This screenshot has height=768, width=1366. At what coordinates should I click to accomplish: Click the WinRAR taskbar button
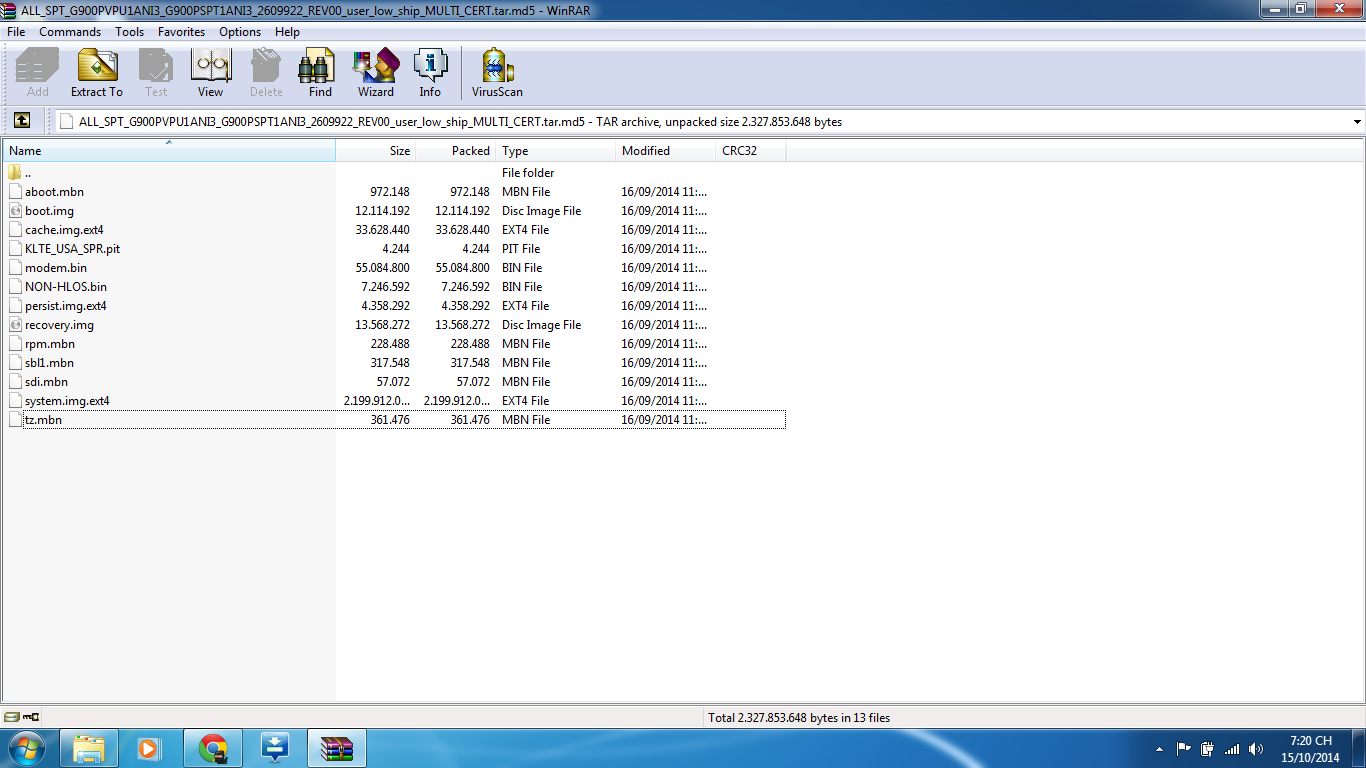click(337, 747)
